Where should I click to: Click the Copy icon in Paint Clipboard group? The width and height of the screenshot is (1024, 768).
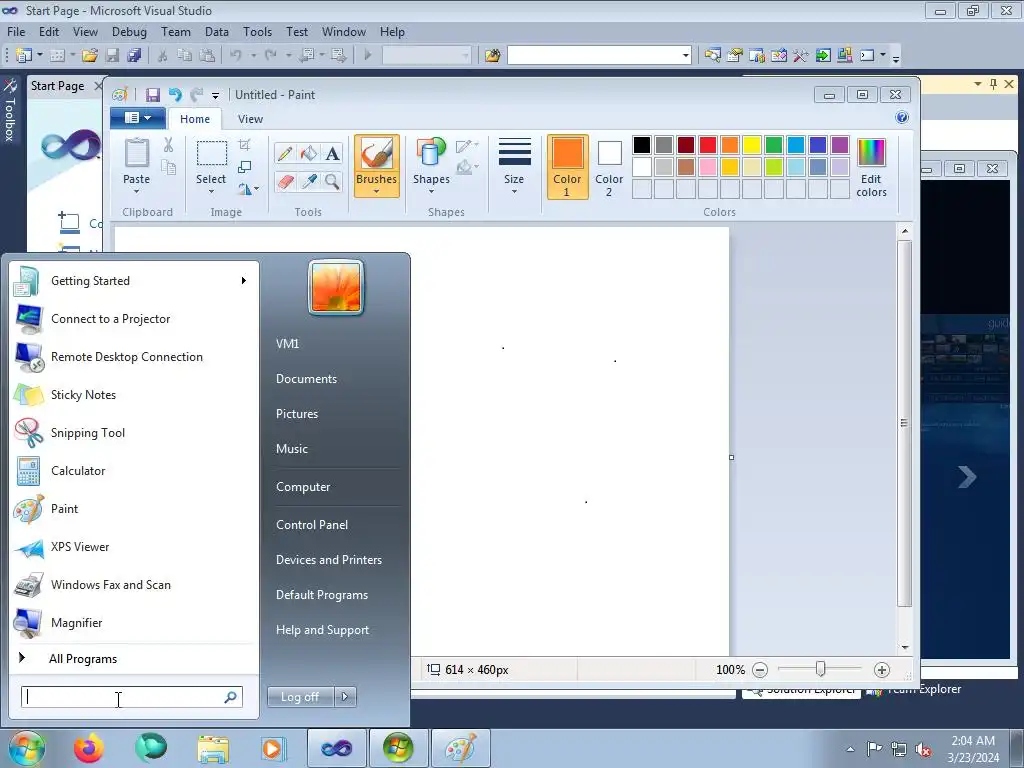168,168
